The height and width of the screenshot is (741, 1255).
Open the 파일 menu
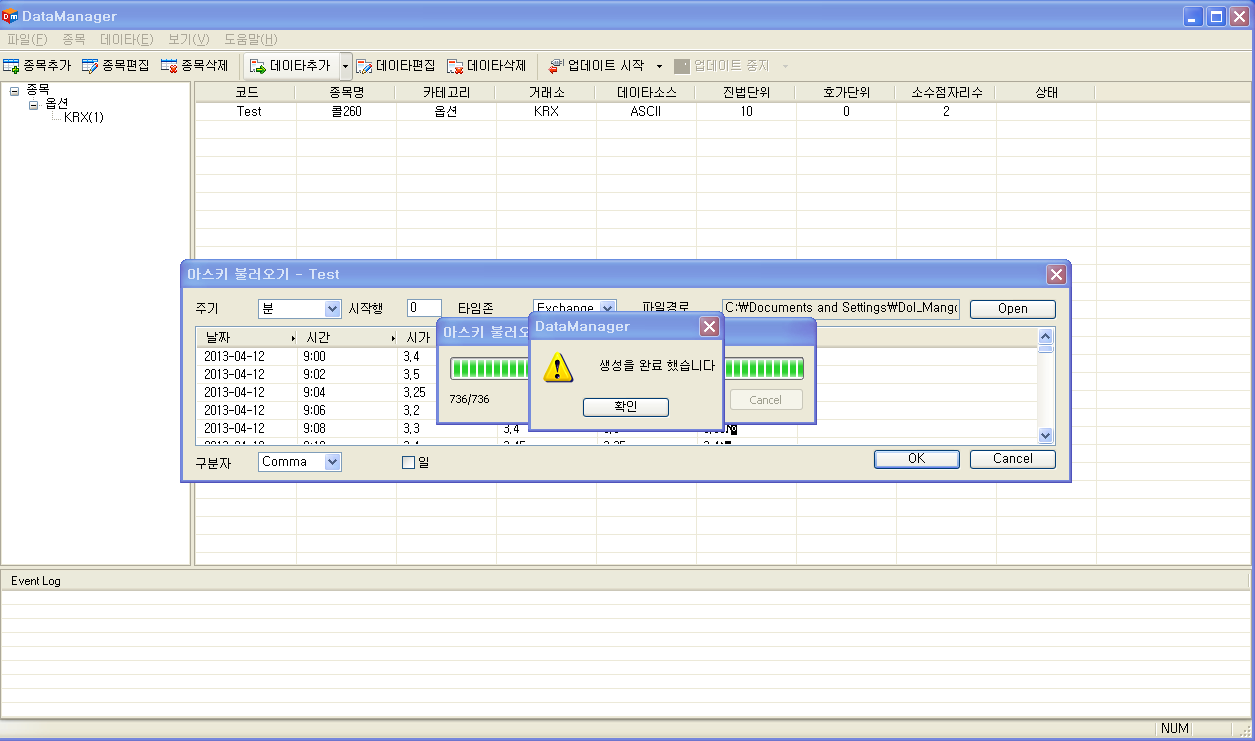[x=27, y=39]
